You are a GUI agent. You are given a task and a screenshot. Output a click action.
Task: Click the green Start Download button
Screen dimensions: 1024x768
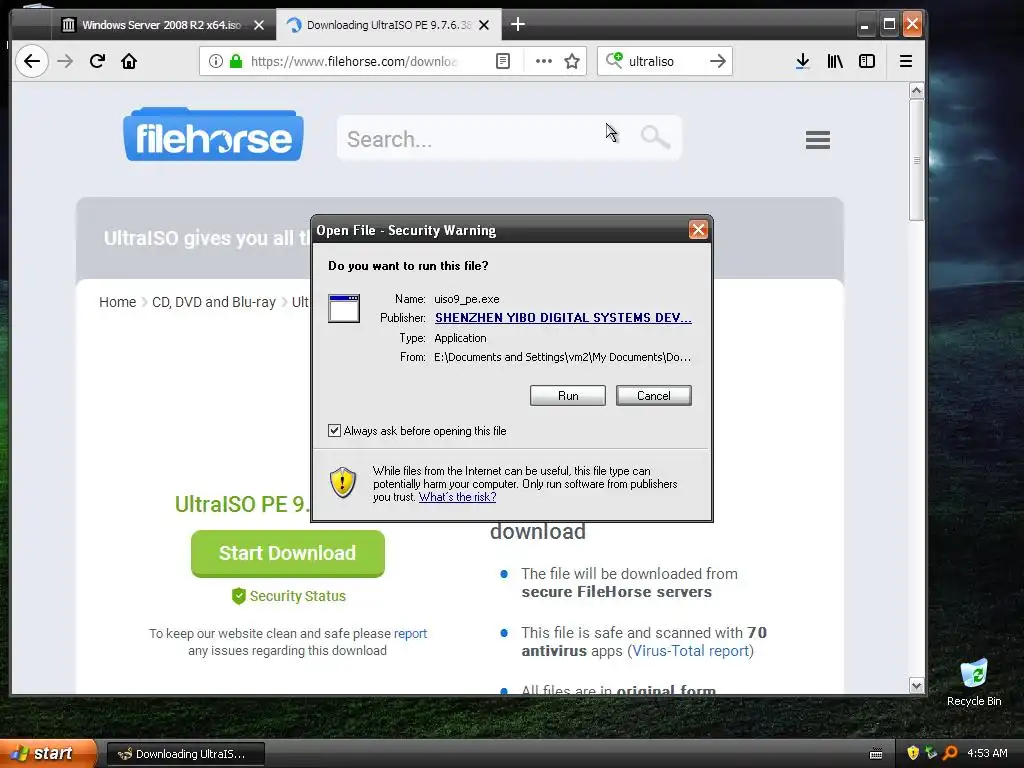287,553
